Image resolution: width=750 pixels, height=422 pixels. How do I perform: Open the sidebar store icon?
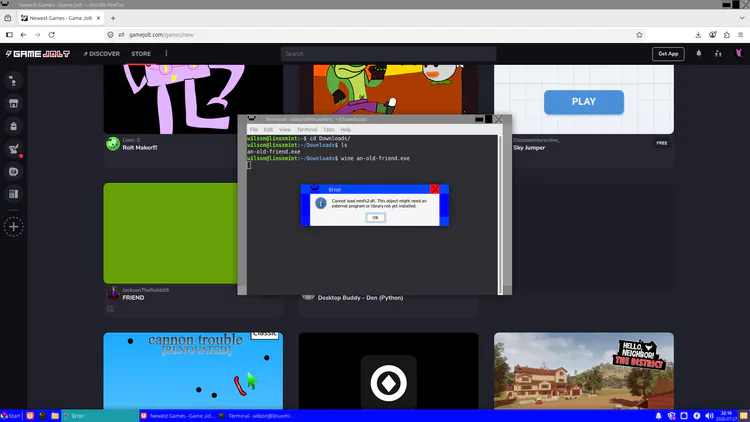coord(13,103)
